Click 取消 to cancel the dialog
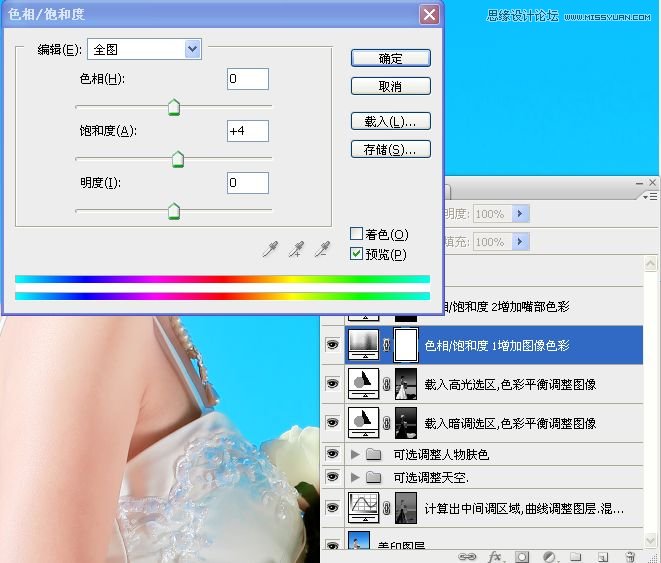The image size is (661, 563). [391, 86]
